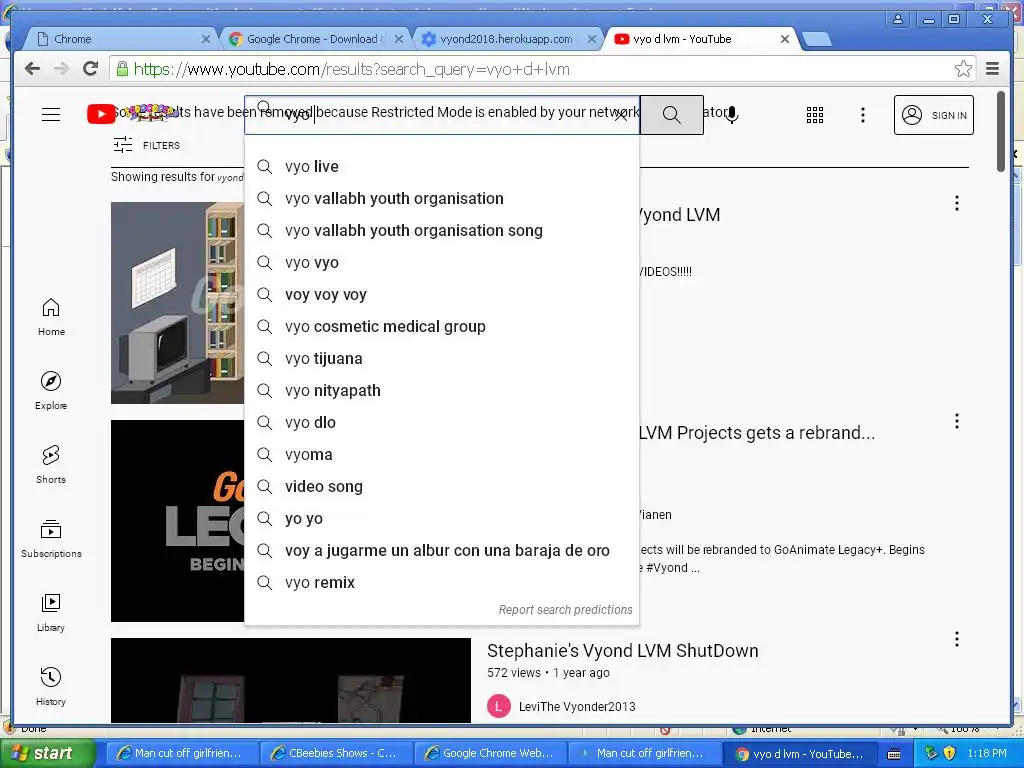Click Chrome back arrow
The image size is (1024, 768).
[x=32, y=69]
